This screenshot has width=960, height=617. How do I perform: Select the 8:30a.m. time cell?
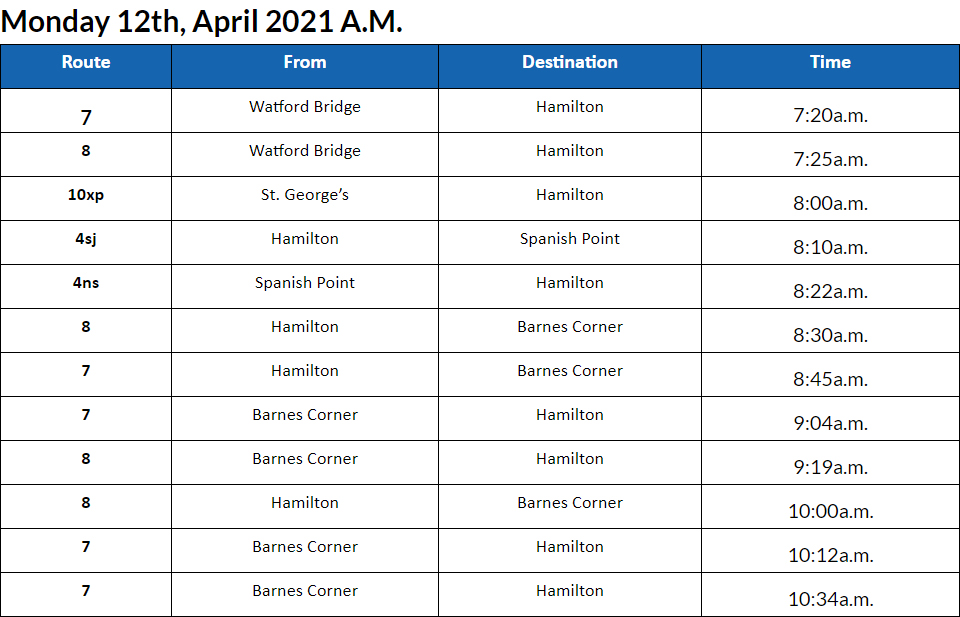[830, 335]
